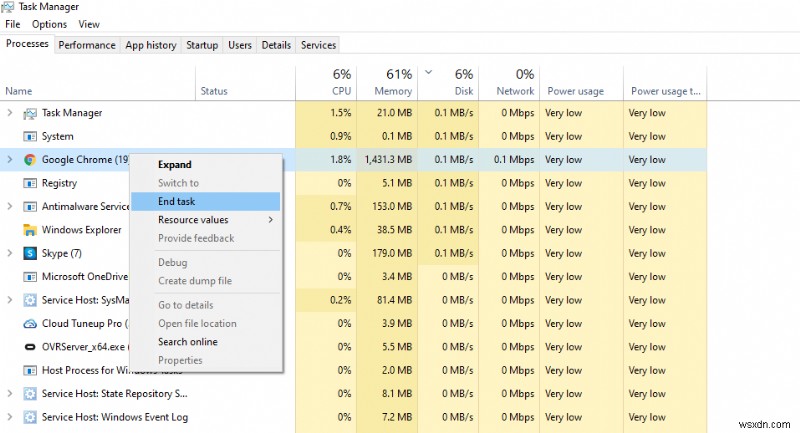Image resolution: width=800 pixels, height=433 pixels.
Task: Open the Startup tab
Action: [x=202, y=45]
